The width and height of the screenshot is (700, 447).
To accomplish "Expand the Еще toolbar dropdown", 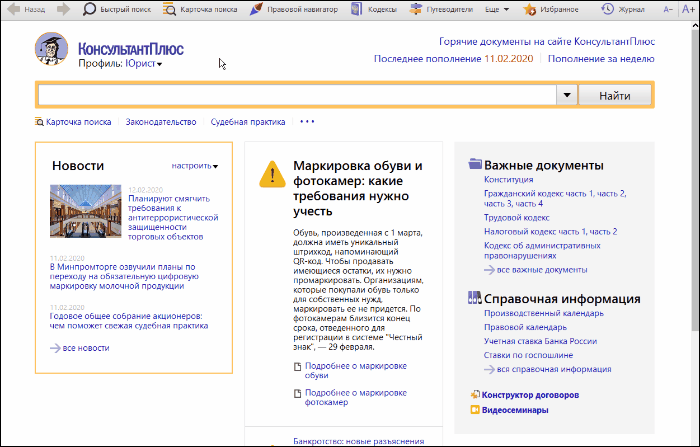I will (x=497, y=9).
